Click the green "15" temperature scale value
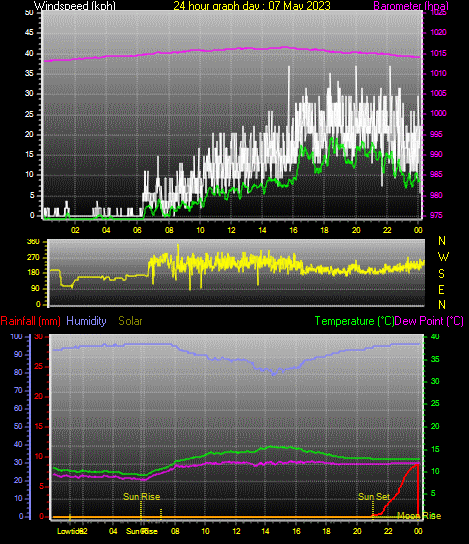Screen dimensions: 469x544 click(435, 449)
